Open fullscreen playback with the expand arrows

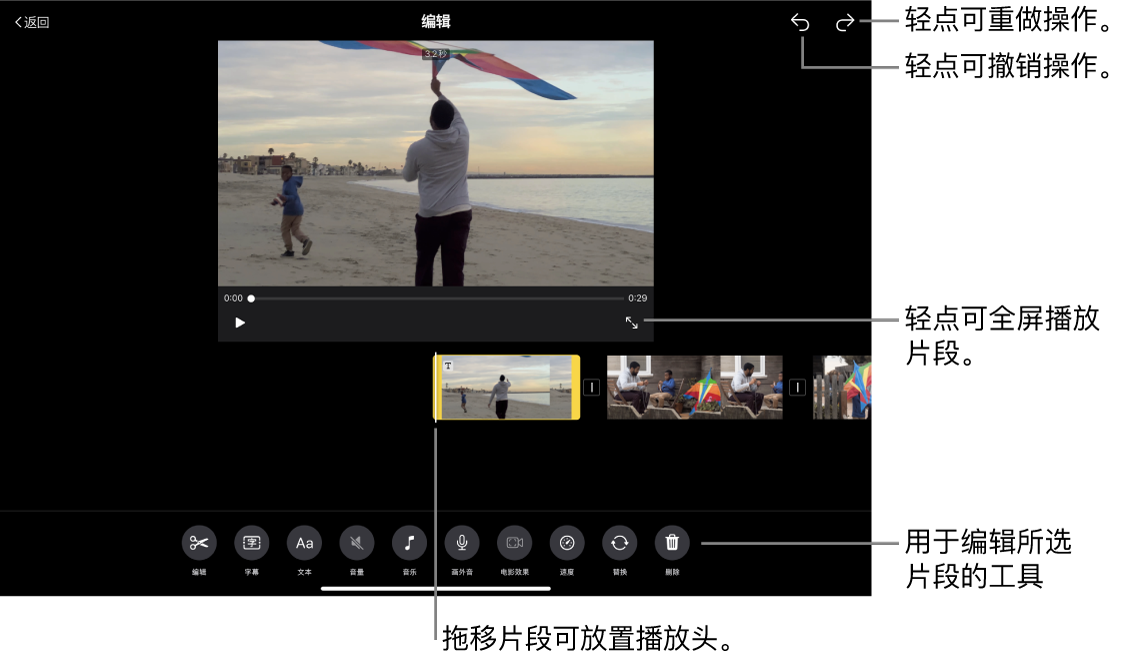point(632,322)
